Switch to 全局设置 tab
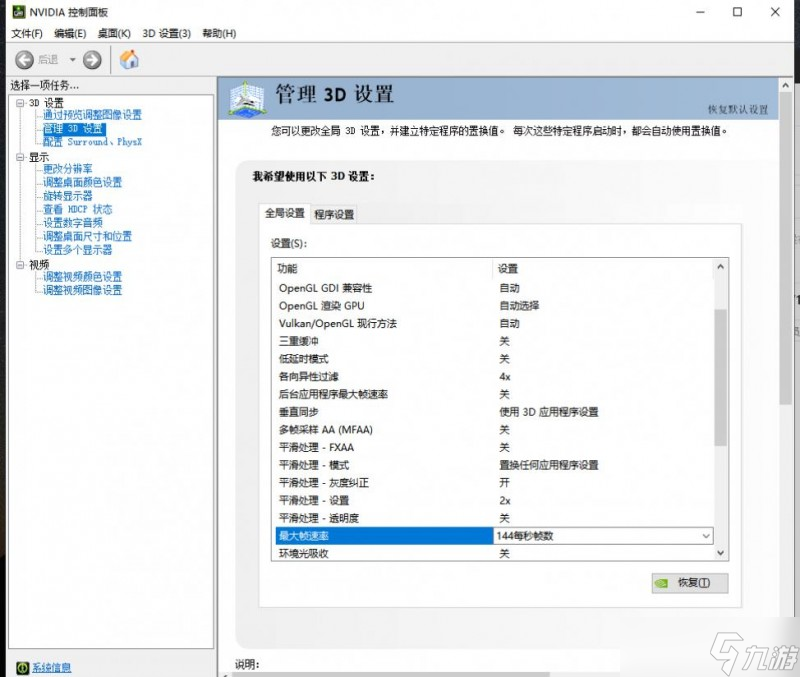The width and height of the screenshot is (800, 677). pyautogui.click(x=284, y=213)
